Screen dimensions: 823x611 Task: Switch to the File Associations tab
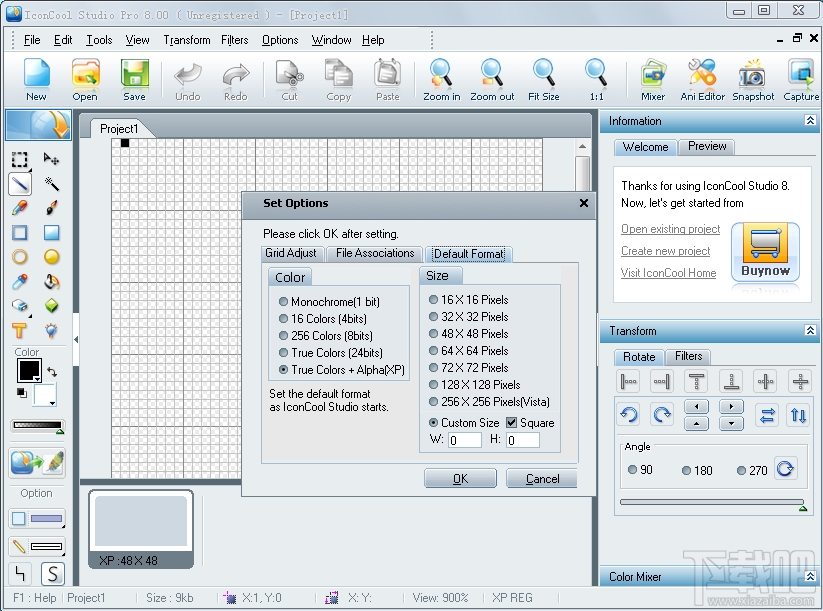pos(374,253)
